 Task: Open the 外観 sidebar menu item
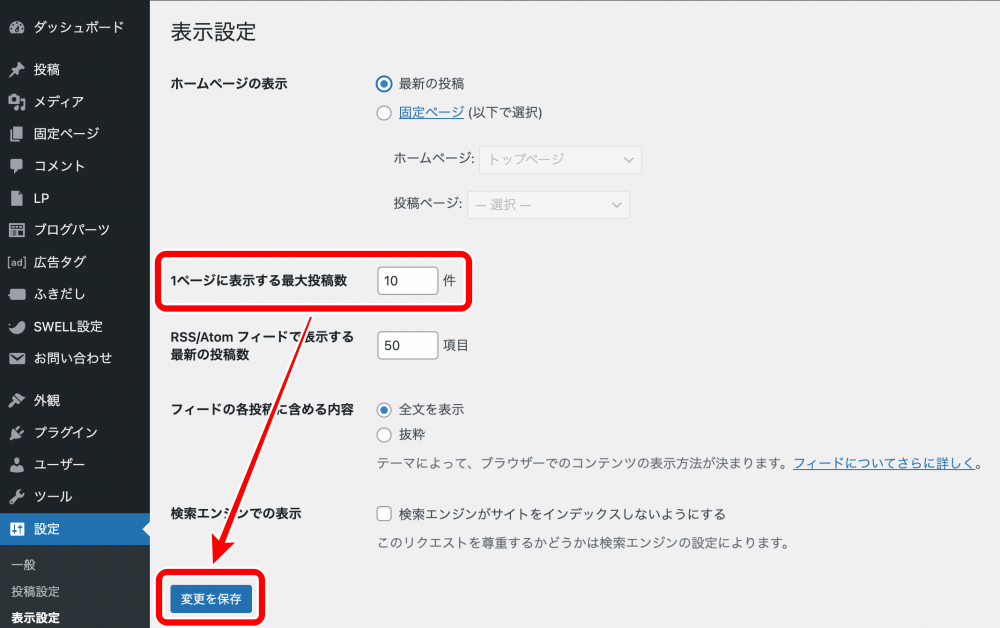click(x=47, y=400)
